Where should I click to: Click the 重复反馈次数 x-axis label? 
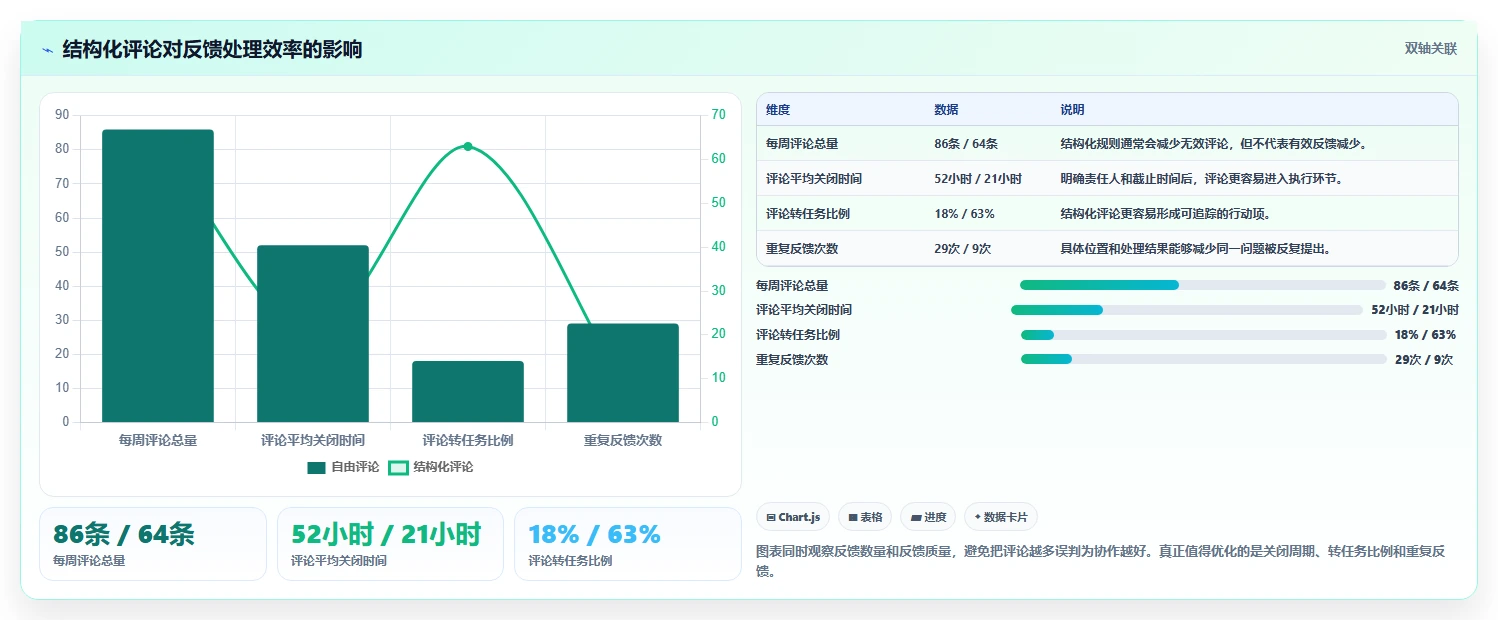(623, 440)
